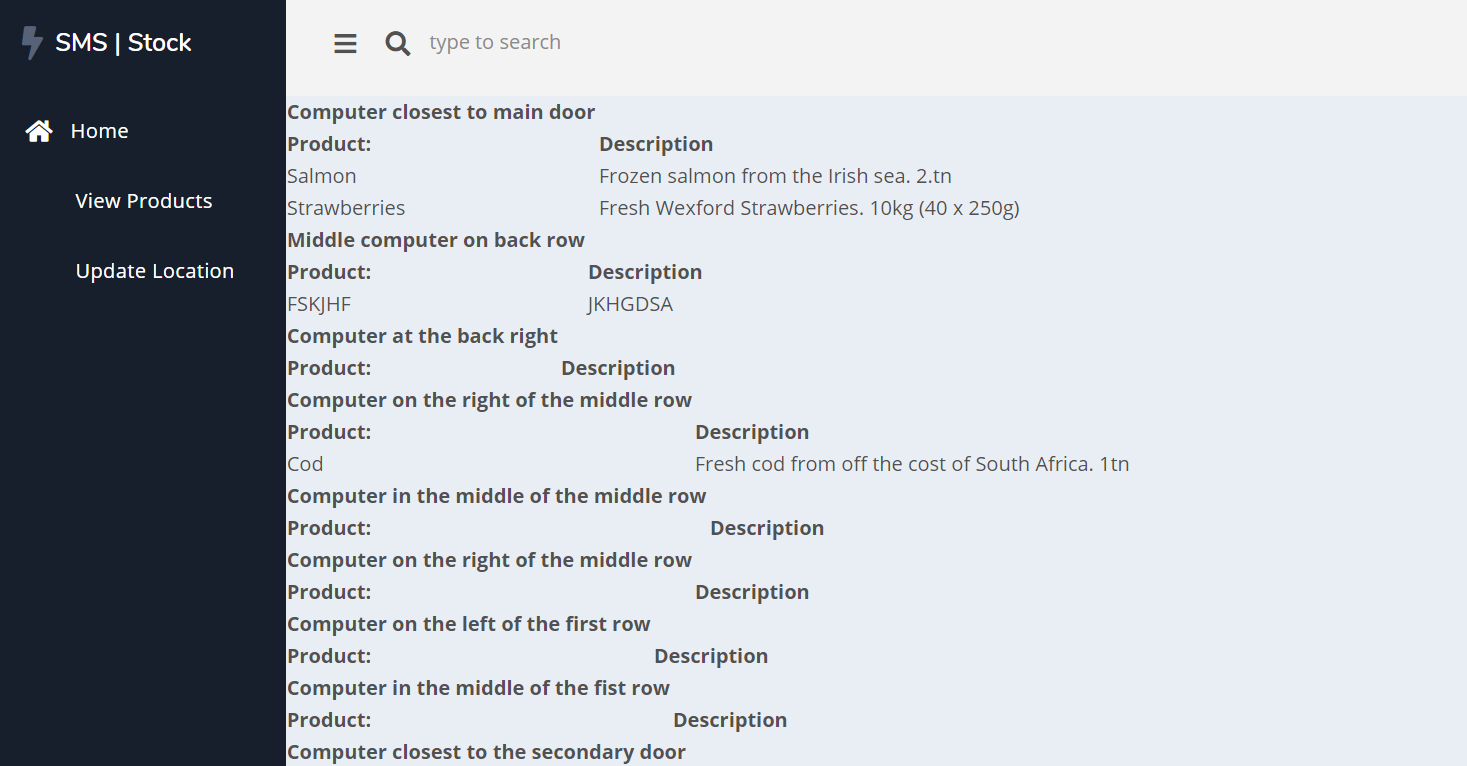Click the Home house icon

39,131
